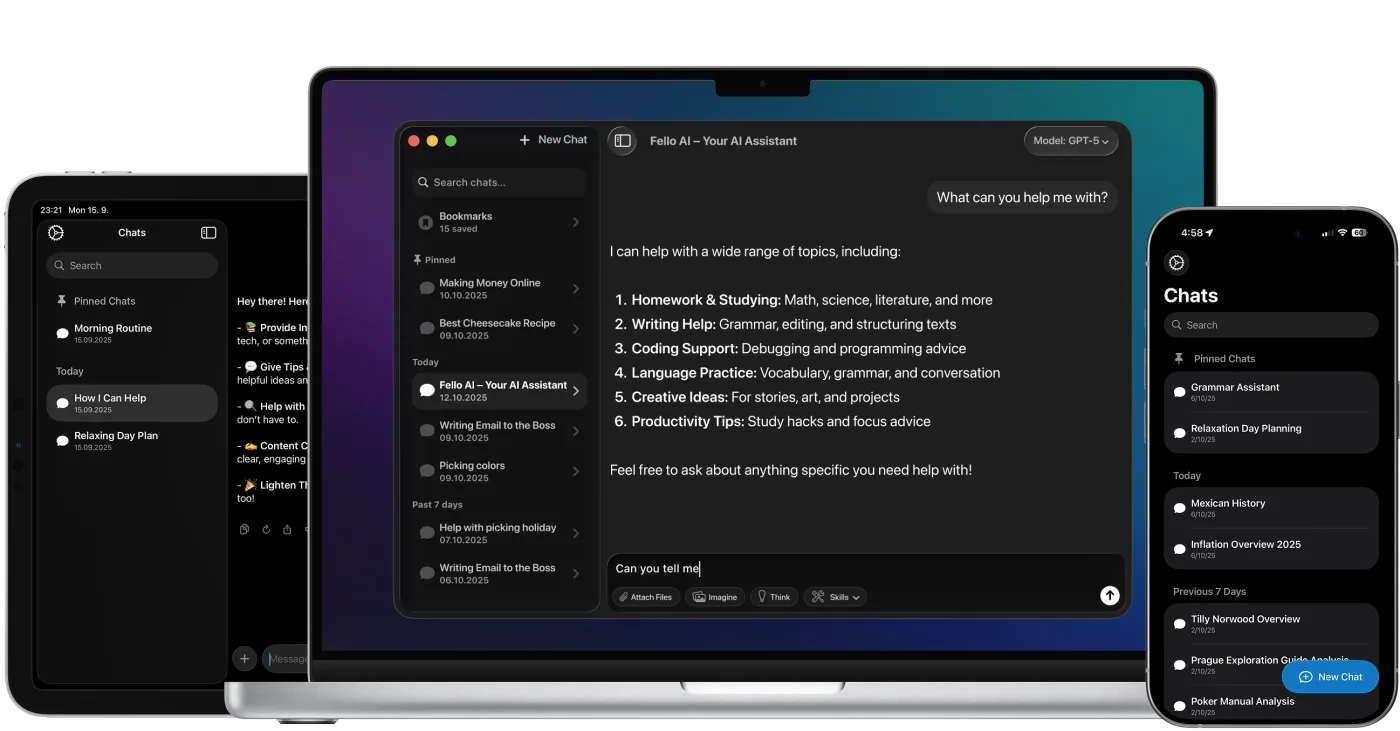Image resolution: width=1400 pixels, height=731 pixels.
Task: Click chevron on Writing Email 09.10.2025 row
Action: tap(576, 431)
